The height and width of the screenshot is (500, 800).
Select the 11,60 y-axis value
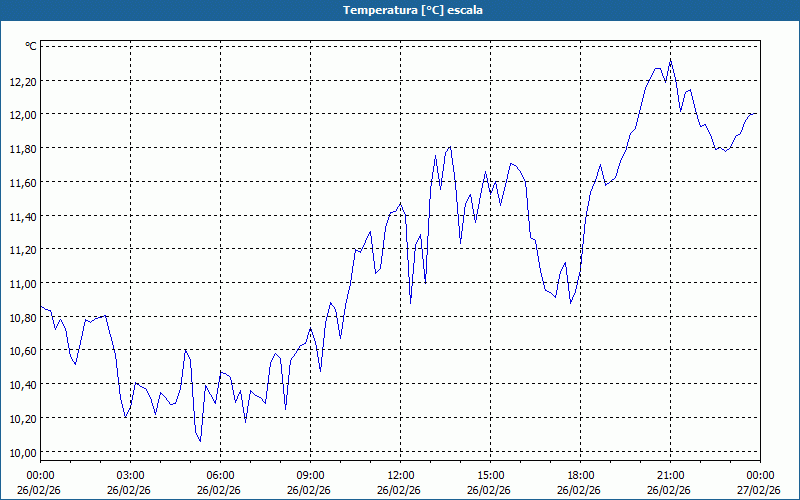coord(22,182)
